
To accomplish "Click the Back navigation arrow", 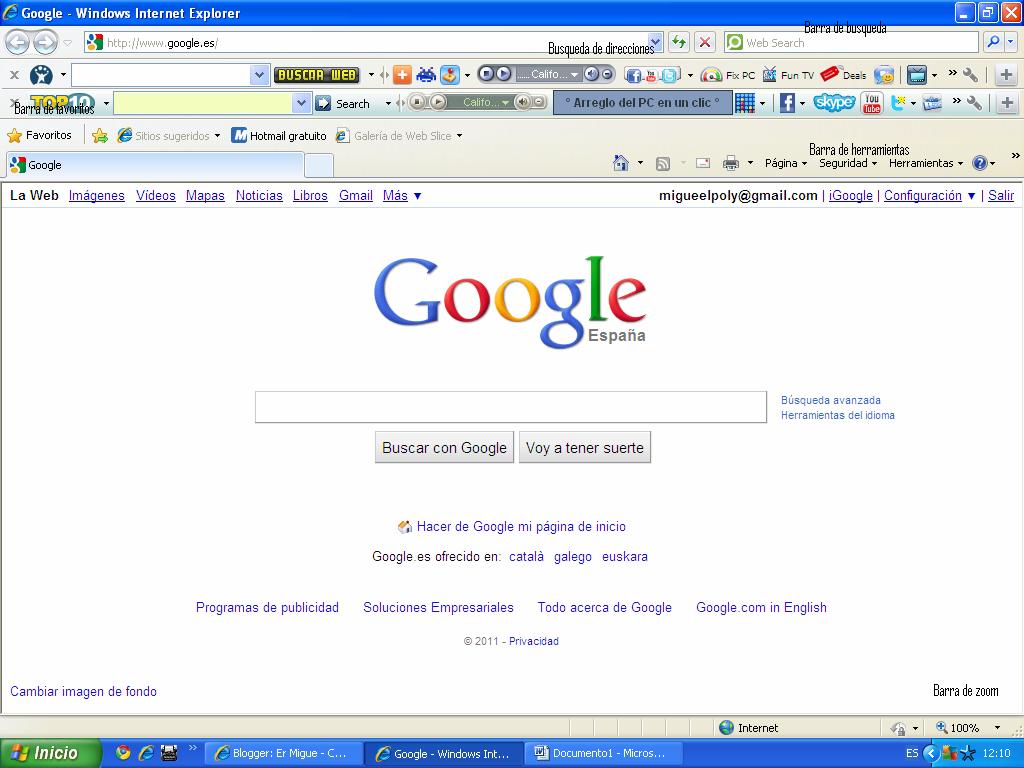I will coord(17,43).
